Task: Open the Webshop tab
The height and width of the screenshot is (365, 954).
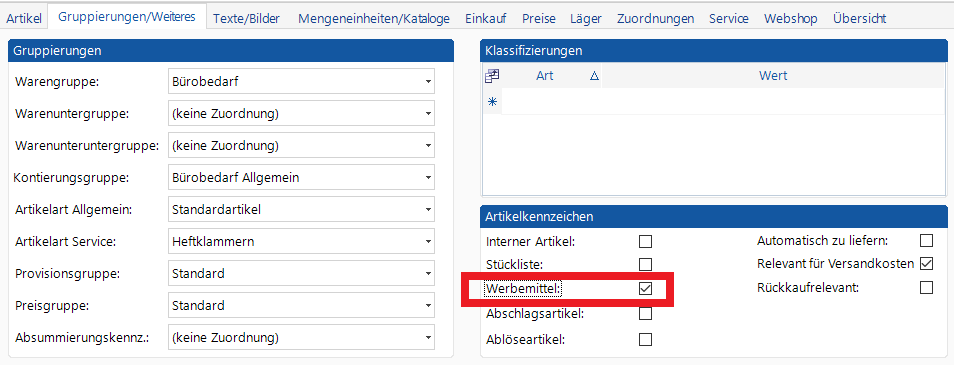Action: click(x=791, y=19)
